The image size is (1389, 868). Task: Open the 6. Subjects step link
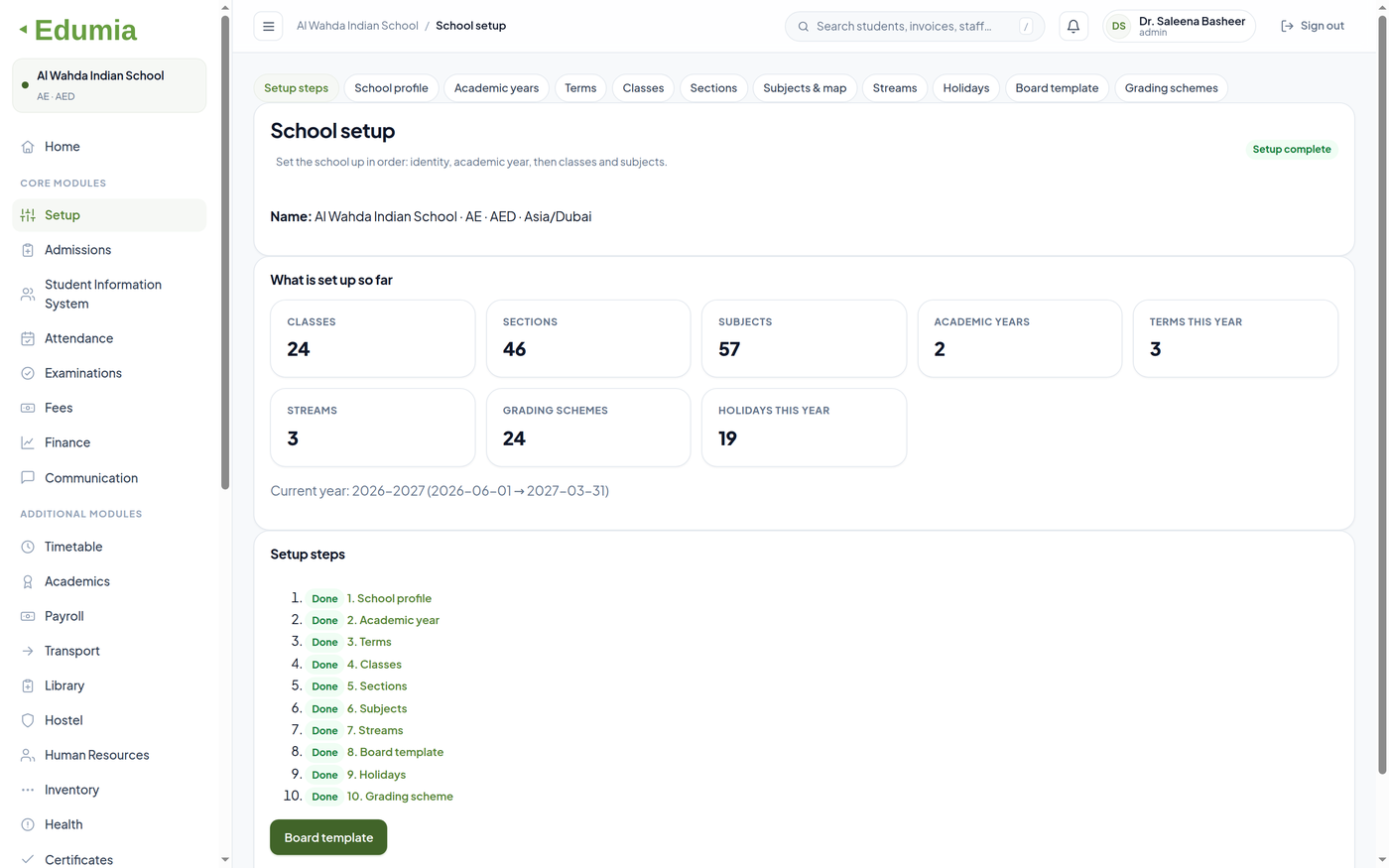tap(377, 708)
